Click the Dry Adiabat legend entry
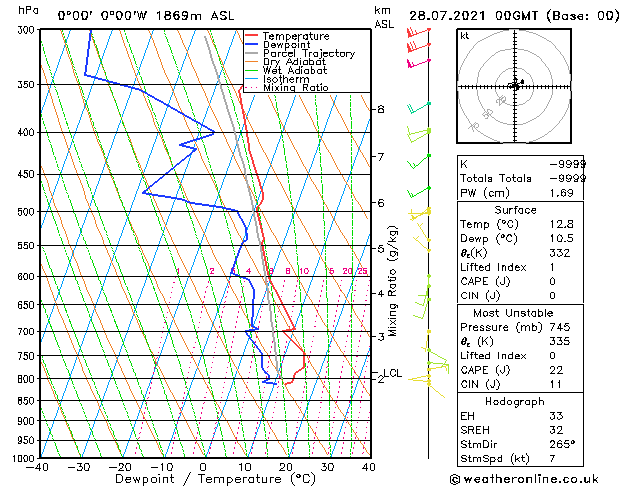 click(286, 62)
